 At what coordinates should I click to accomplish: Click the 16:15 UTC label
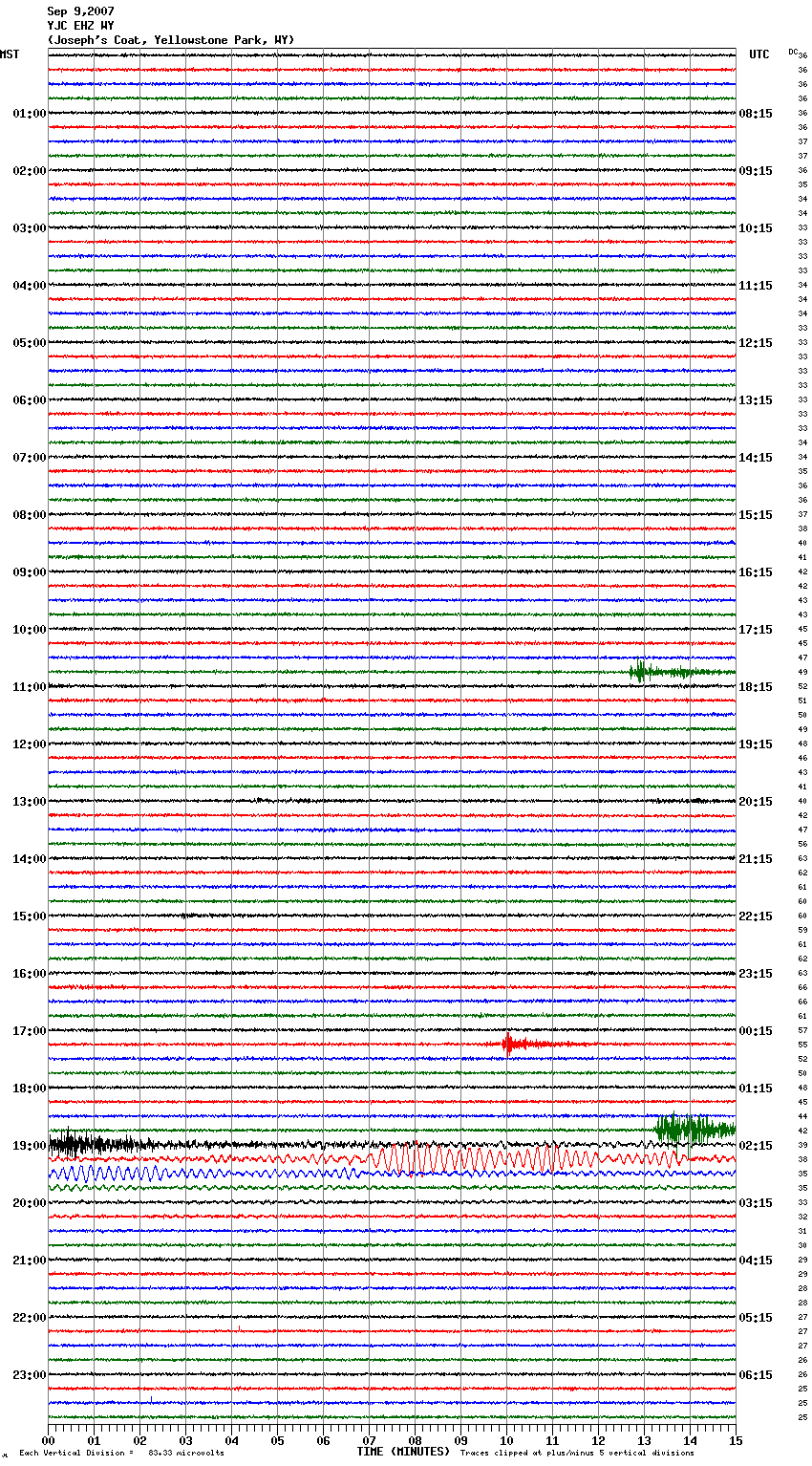(x=756, y=572)
